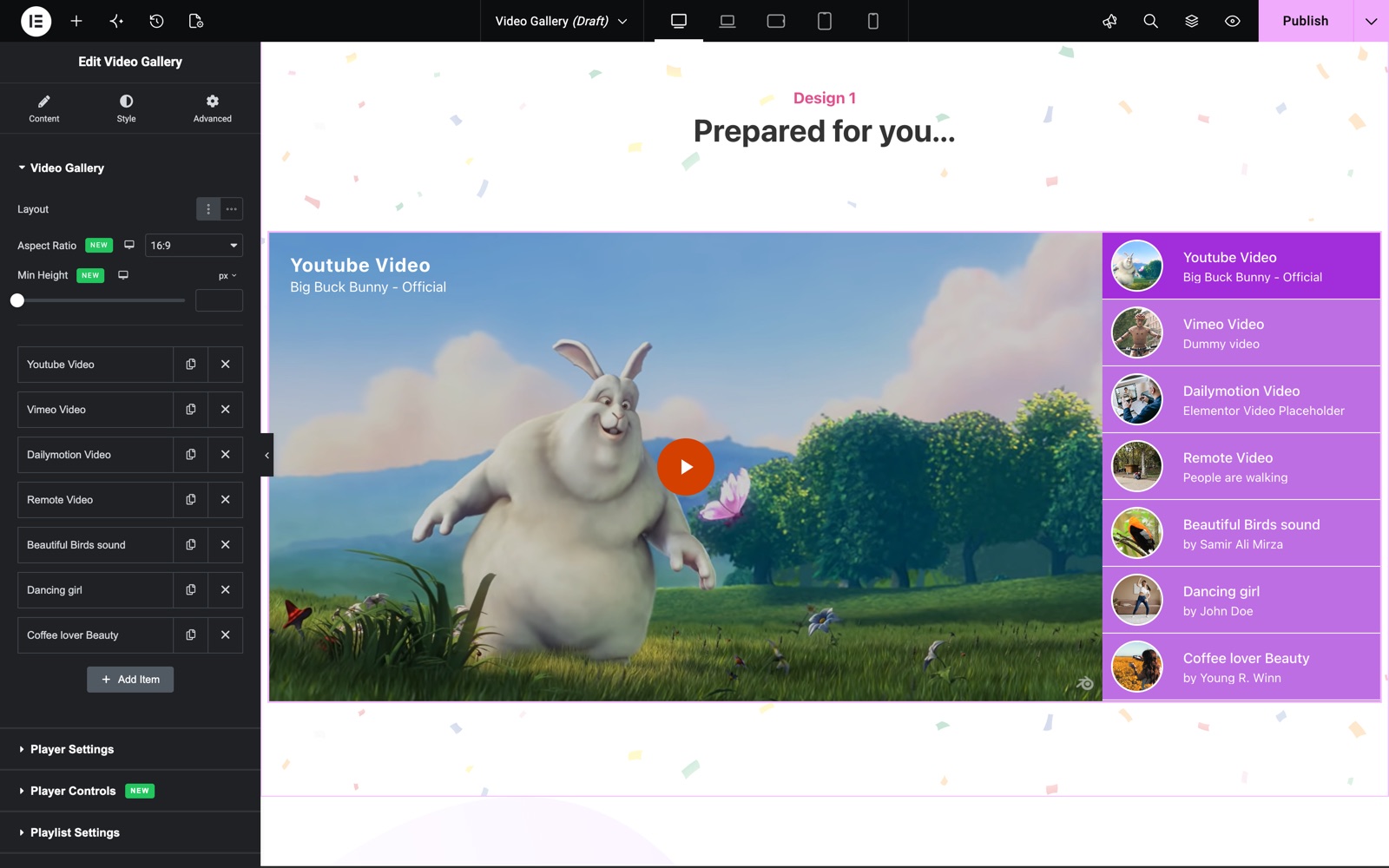Viewport: 1389px width, 868px height.
Task: Switch to the Content tab
Action: [43, 108]
